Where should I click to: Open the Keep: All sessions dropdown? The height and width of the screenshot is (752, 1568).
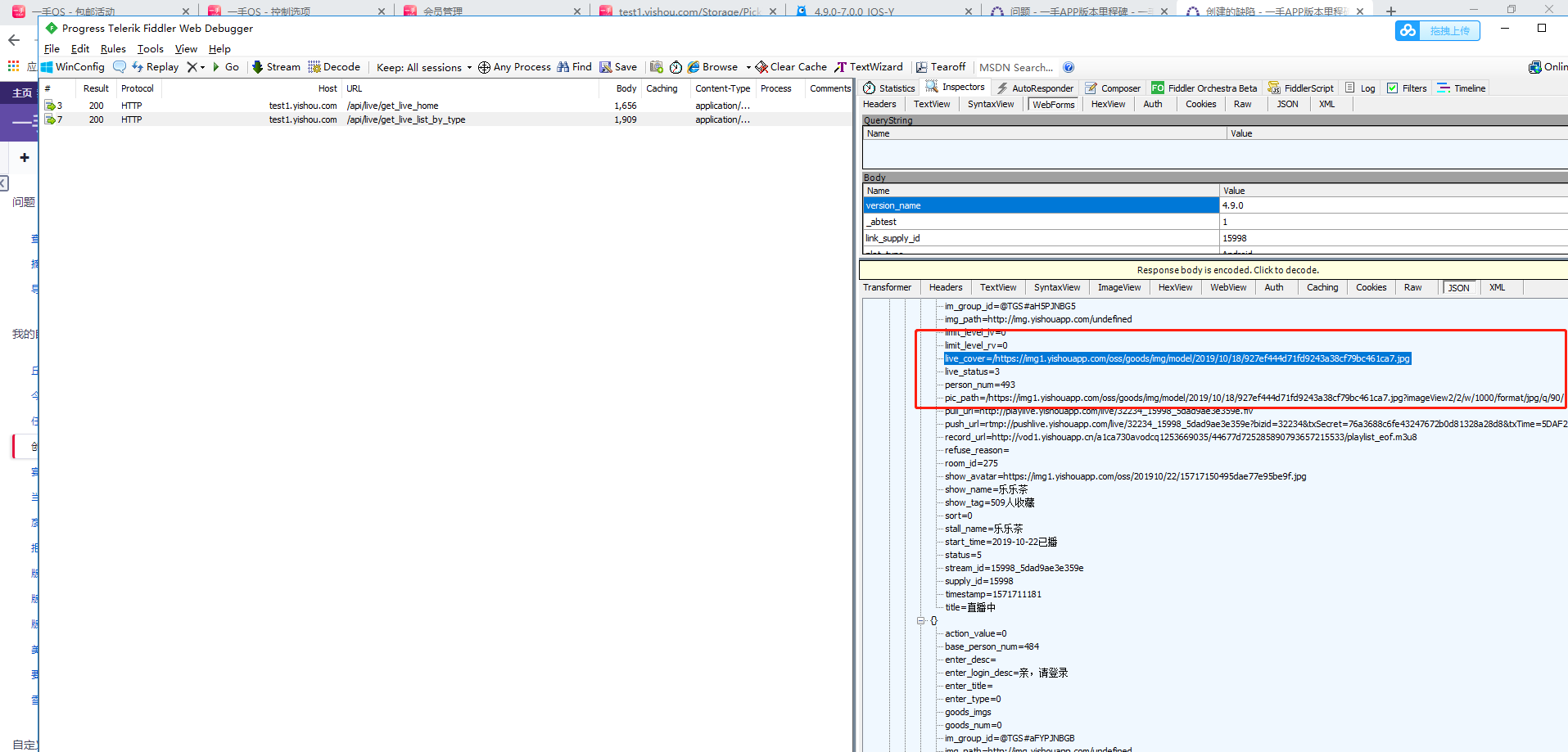pos(423,67)
